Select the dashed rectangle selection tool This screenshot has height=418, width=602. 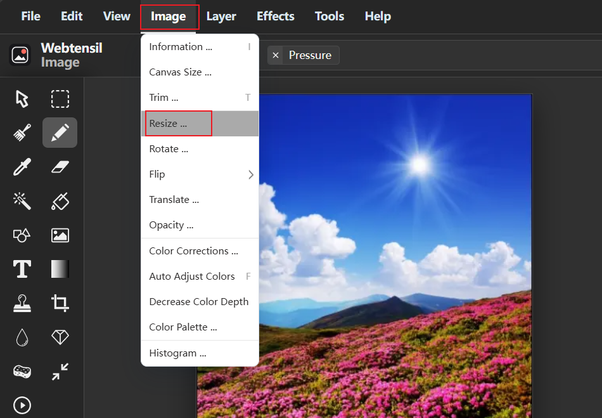click(x=60, y=99)
